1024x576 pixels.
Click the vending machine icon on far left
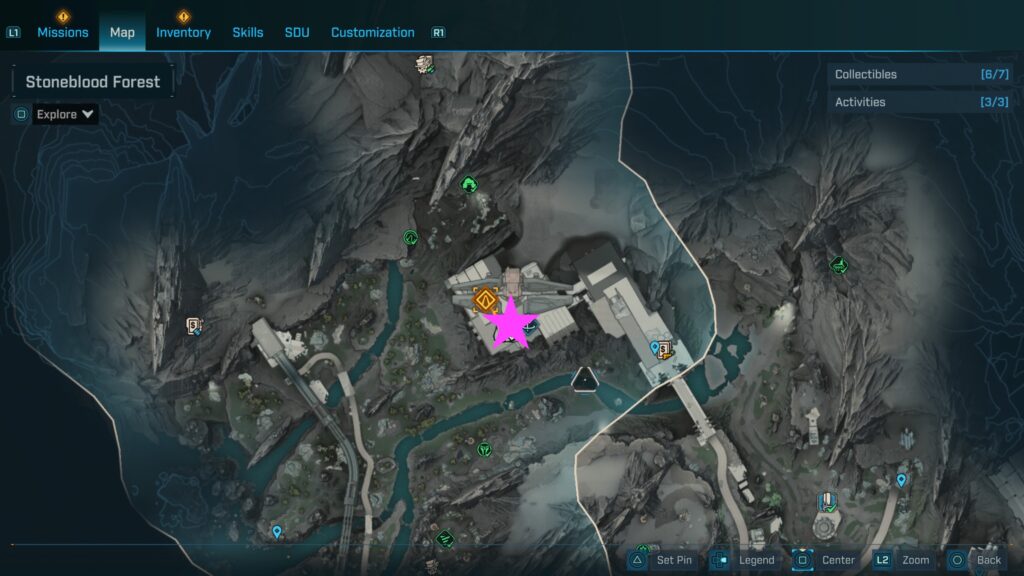pos(194,325)
